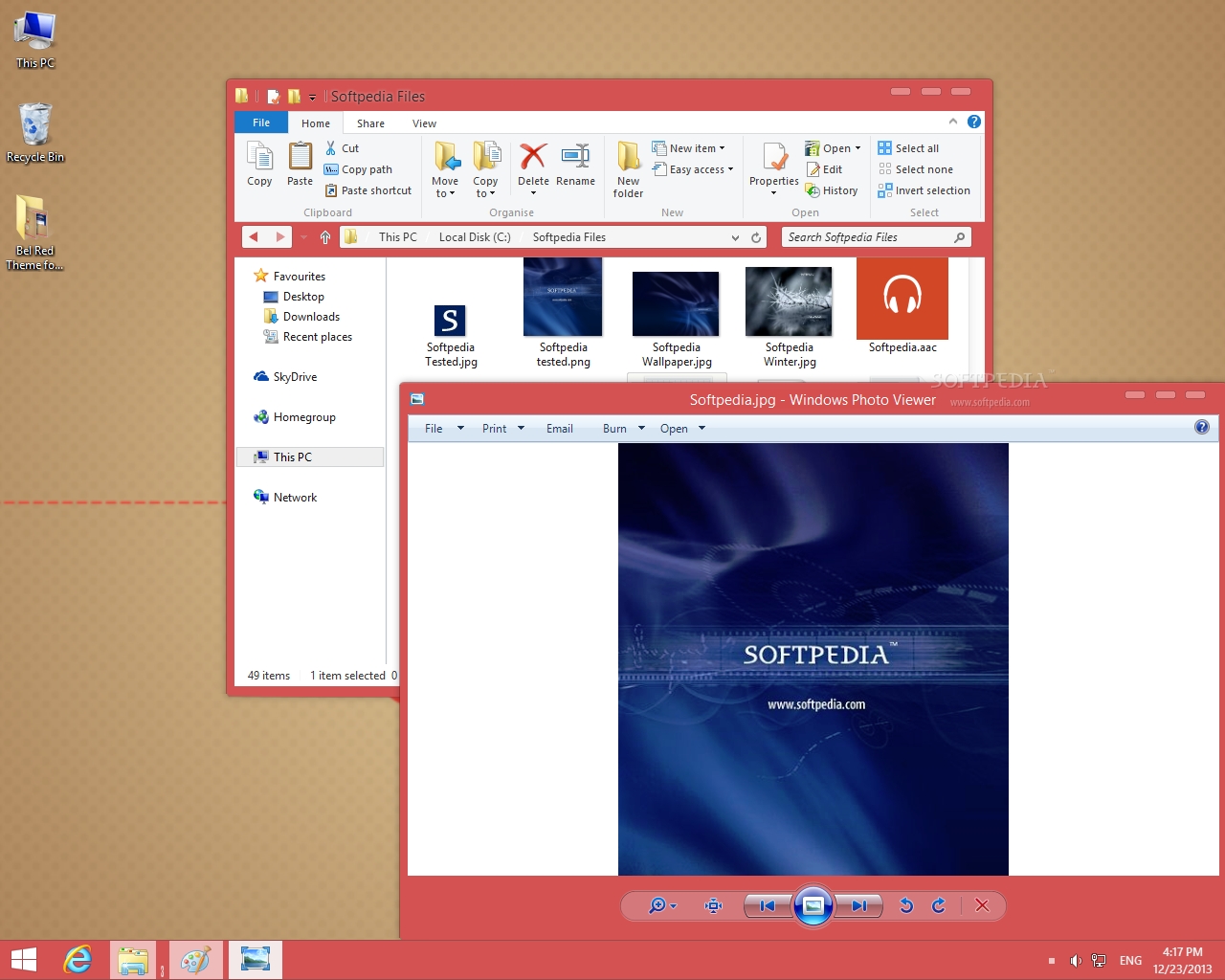Select the Softpedia.aac file
Screen dimensions: 1225x980
[x=902, y=306]
